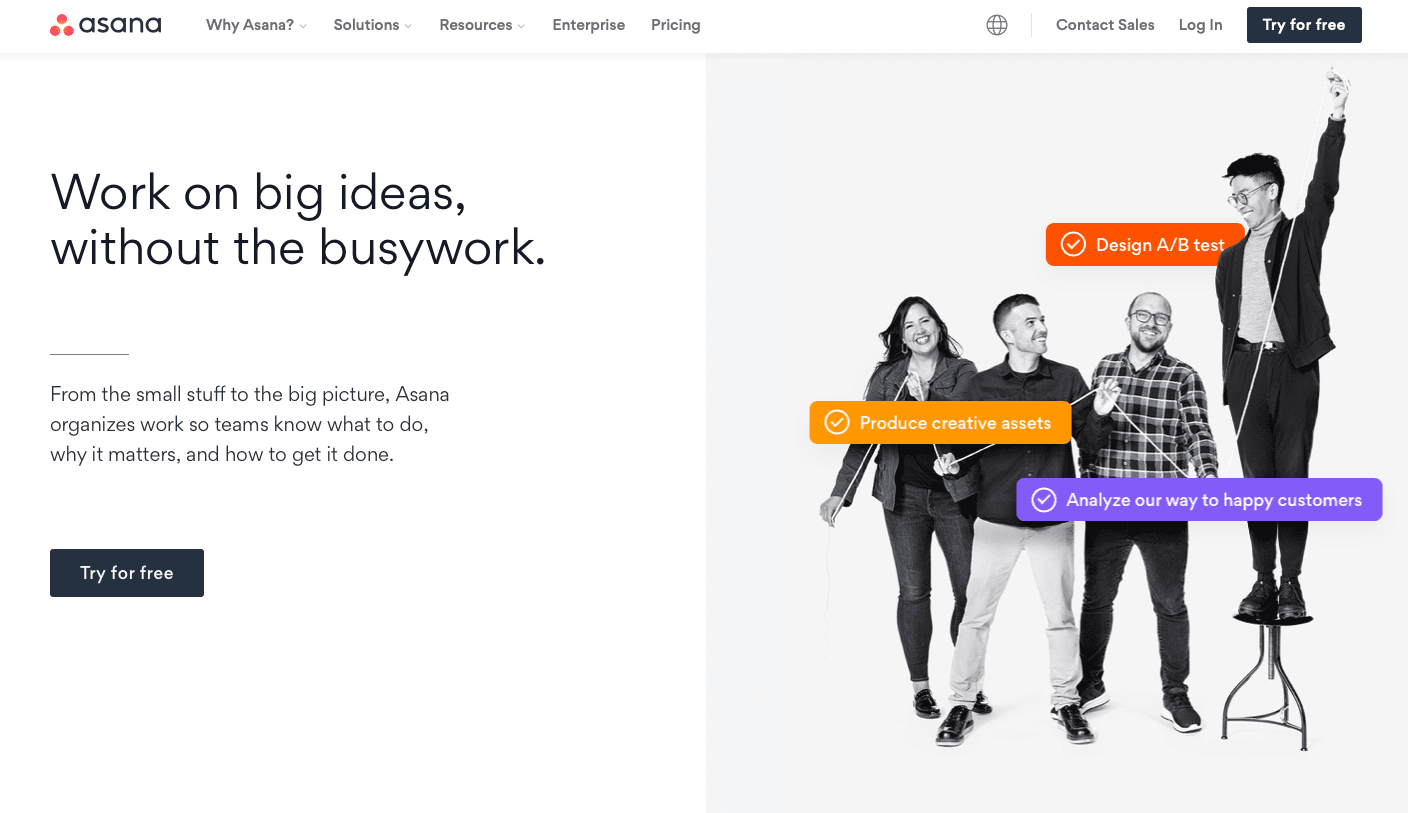1408x813 pixels.
Task: Click the Asana three-dot logo icon
Action: (x=62, y=25)
